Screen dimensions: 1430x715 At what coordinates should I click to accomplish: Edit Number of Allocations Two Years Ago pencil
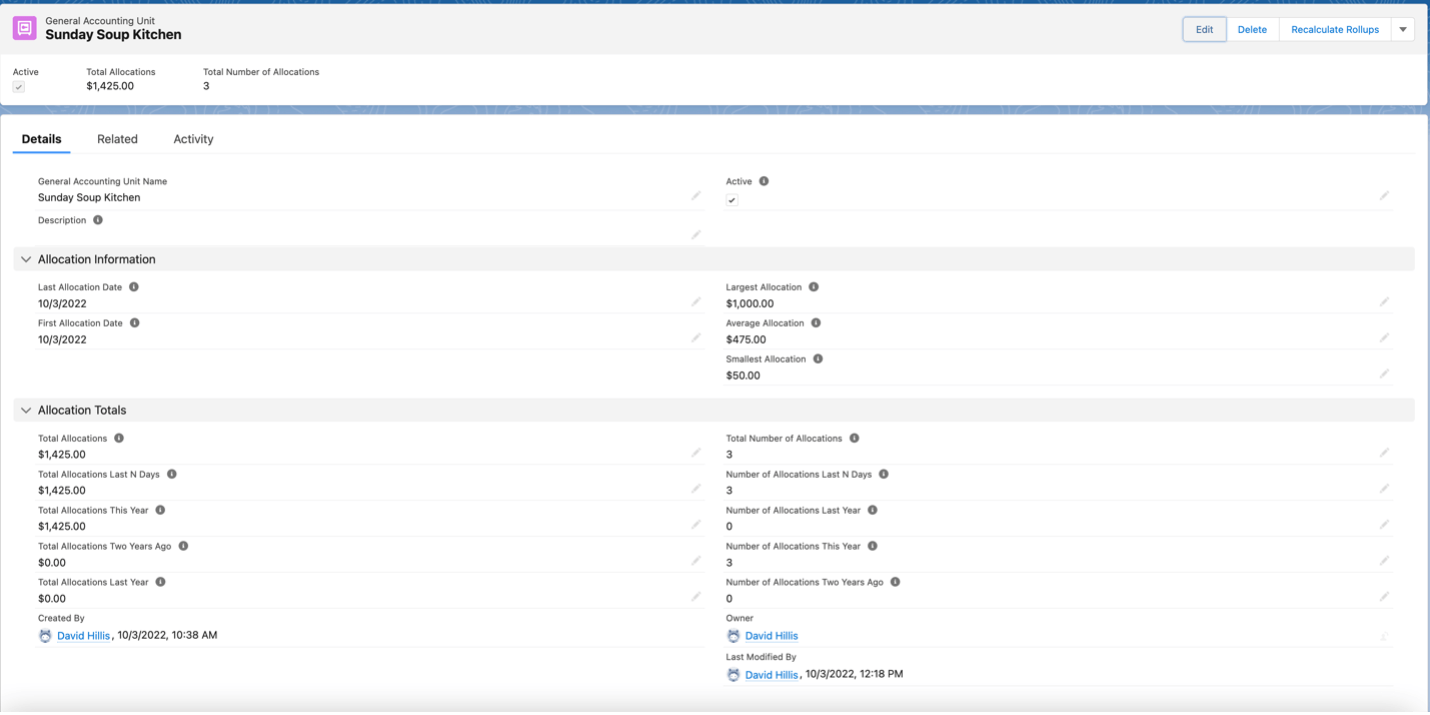(1384, 597)
